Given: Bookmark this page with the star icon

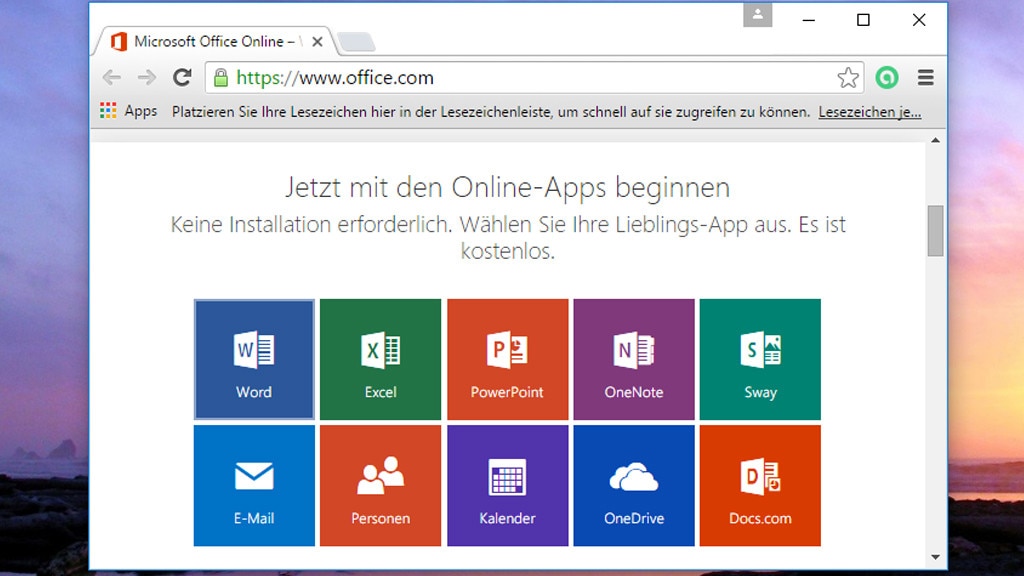Looking at the screenshot, I should (x=848, y=78).
